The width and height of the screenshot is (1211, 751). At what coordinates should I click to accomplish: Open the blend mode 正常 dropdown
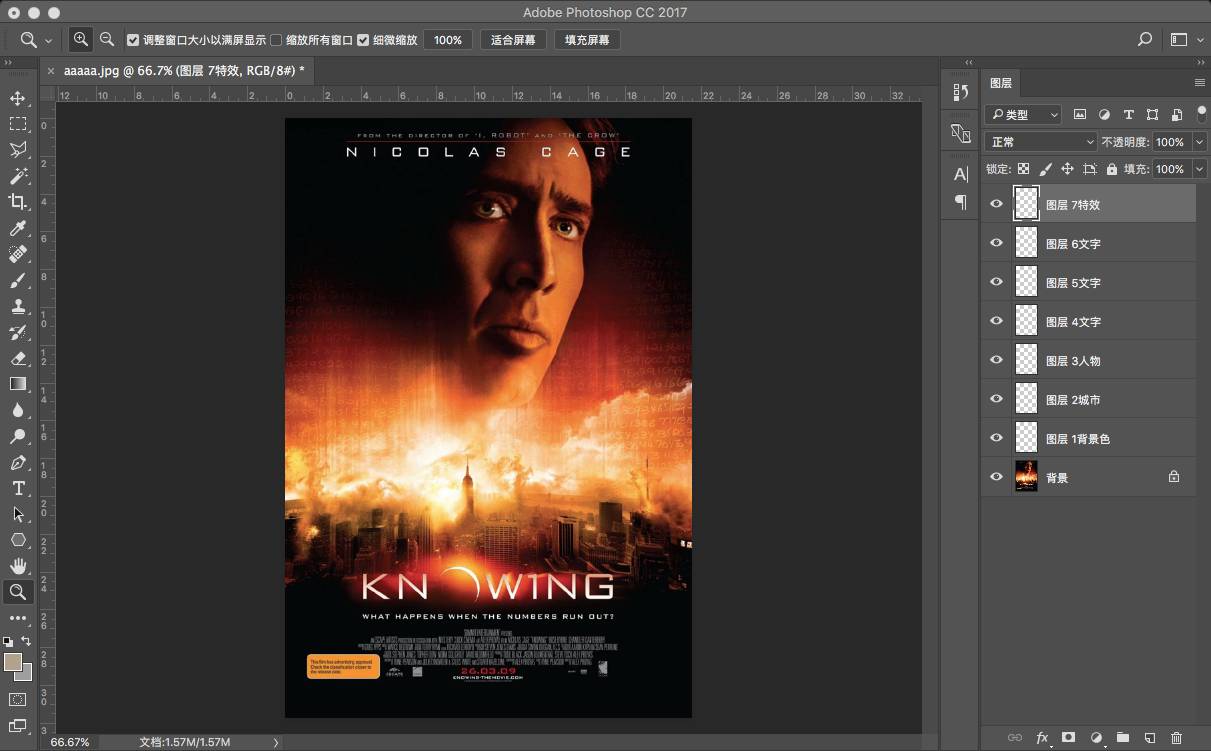1040,142
